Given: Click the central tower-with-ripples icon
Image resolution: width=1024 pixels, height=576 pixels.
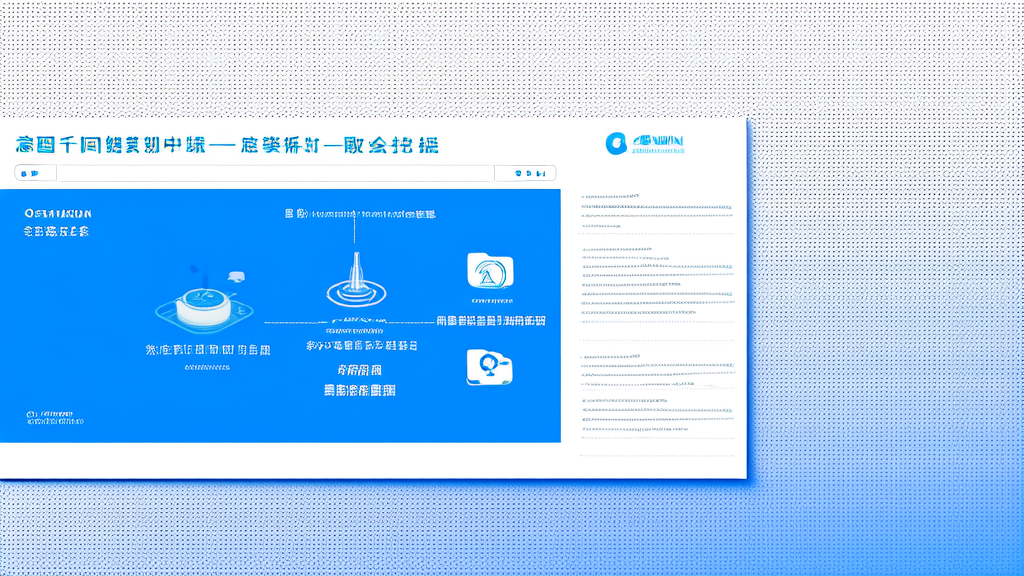Looking at the screenshot, I should pyautogui.click(x=356, y=281).
